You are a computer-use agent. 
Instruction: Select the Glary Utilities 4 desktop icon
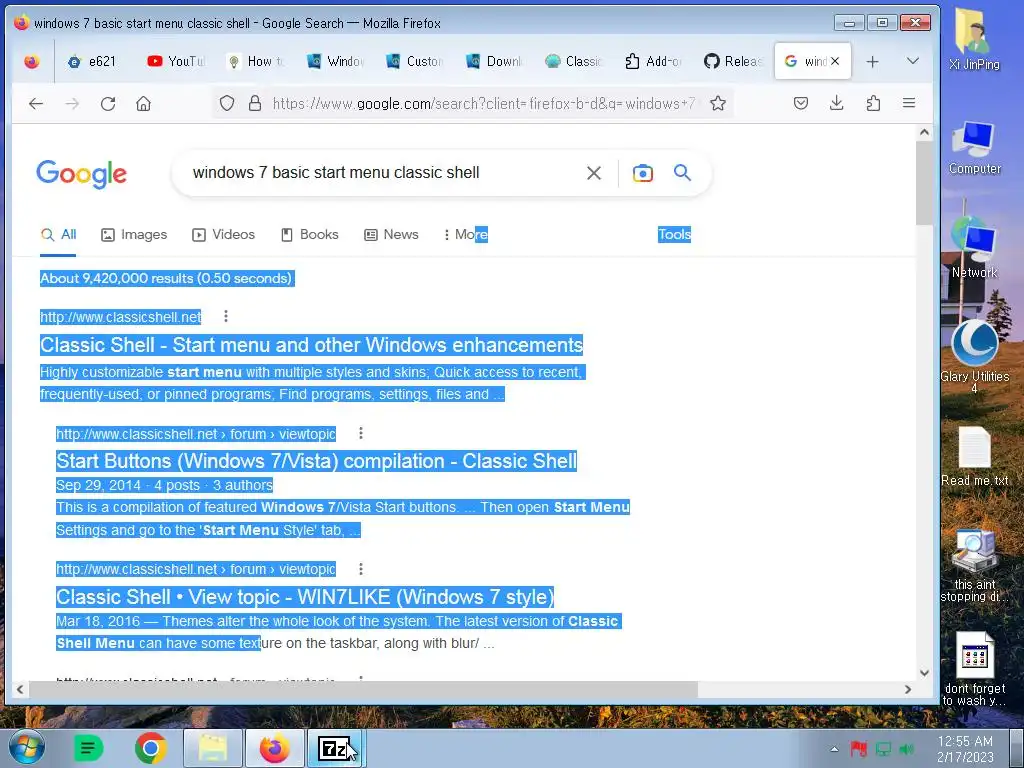974,356
